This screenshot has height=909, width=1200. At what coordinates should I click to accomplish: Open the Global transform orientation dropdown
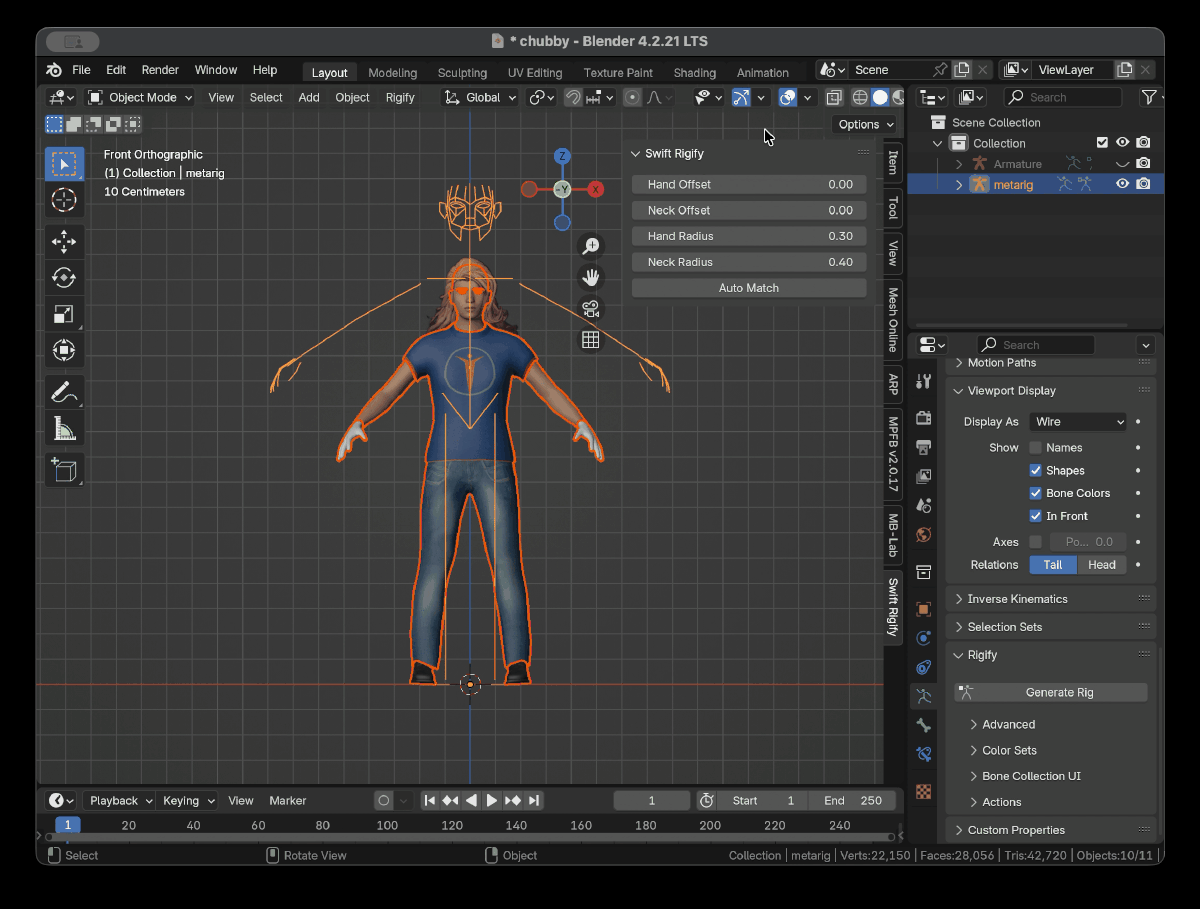(480, 97)
